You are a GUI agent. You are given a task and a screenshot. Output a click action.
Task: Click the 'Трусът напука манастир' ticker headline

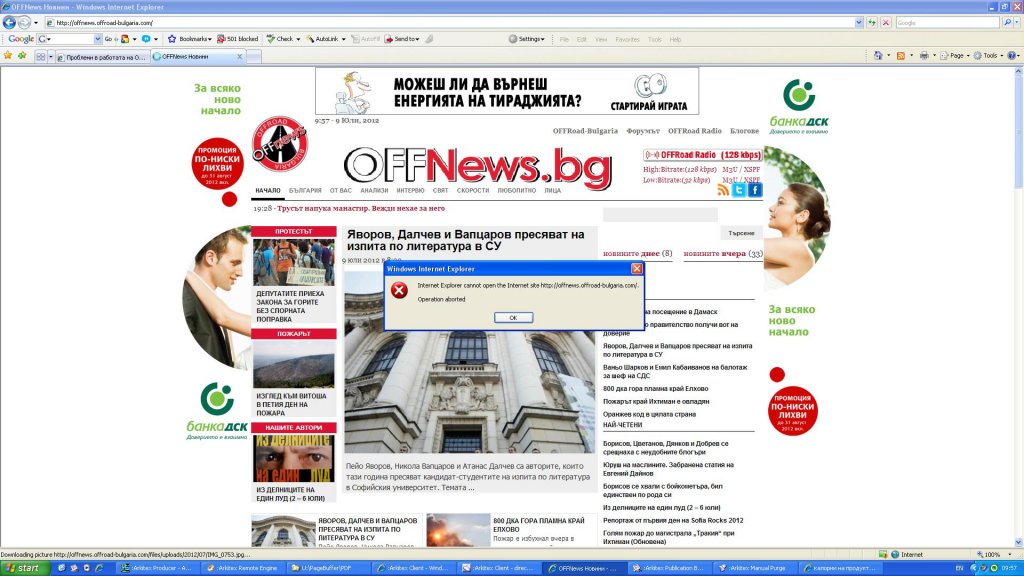pos(360,208)
